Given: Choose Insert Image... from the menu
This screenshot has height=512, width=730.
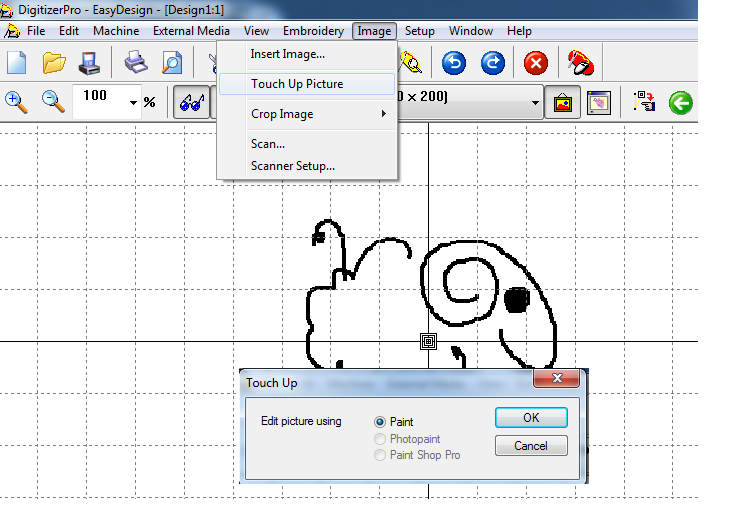Looking at the screenshot, I should [x=307, y=54].
